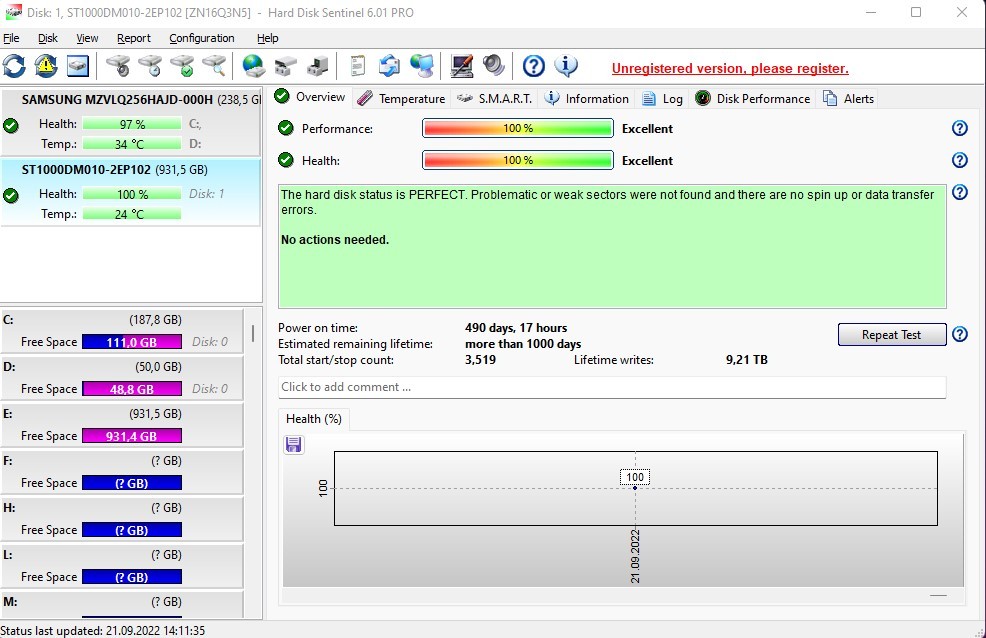Image resolution: width=986 pixels, height=638 pixels.
Task: Click the save floppy icon on health graph
Action: tap(294, 445)
